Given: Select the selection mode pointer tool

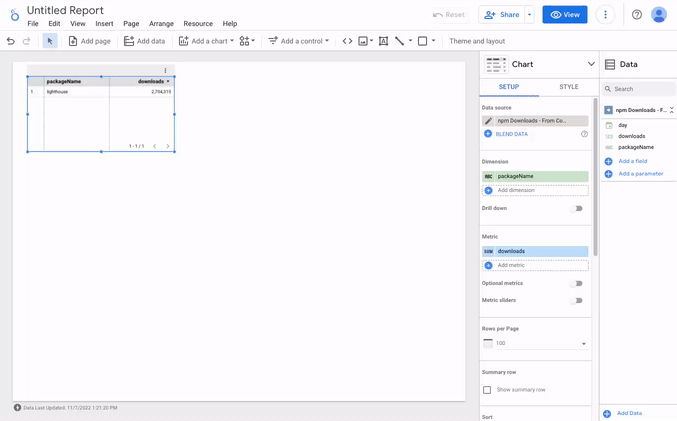Looking at the screenshot, I should coord(50,41).
